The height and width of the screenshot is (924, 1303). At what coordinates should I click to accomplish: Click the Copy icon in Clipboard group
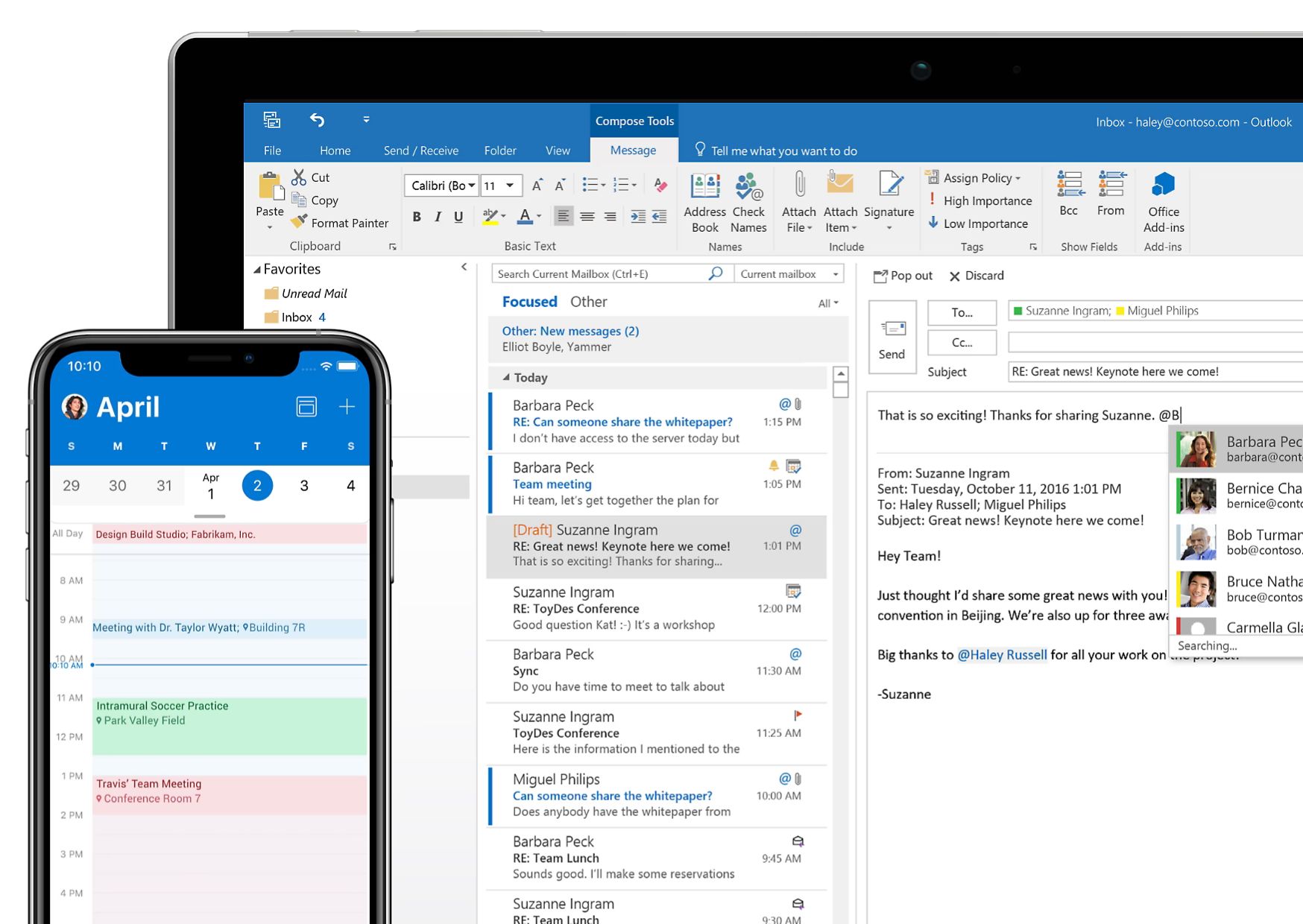point(299,200)
